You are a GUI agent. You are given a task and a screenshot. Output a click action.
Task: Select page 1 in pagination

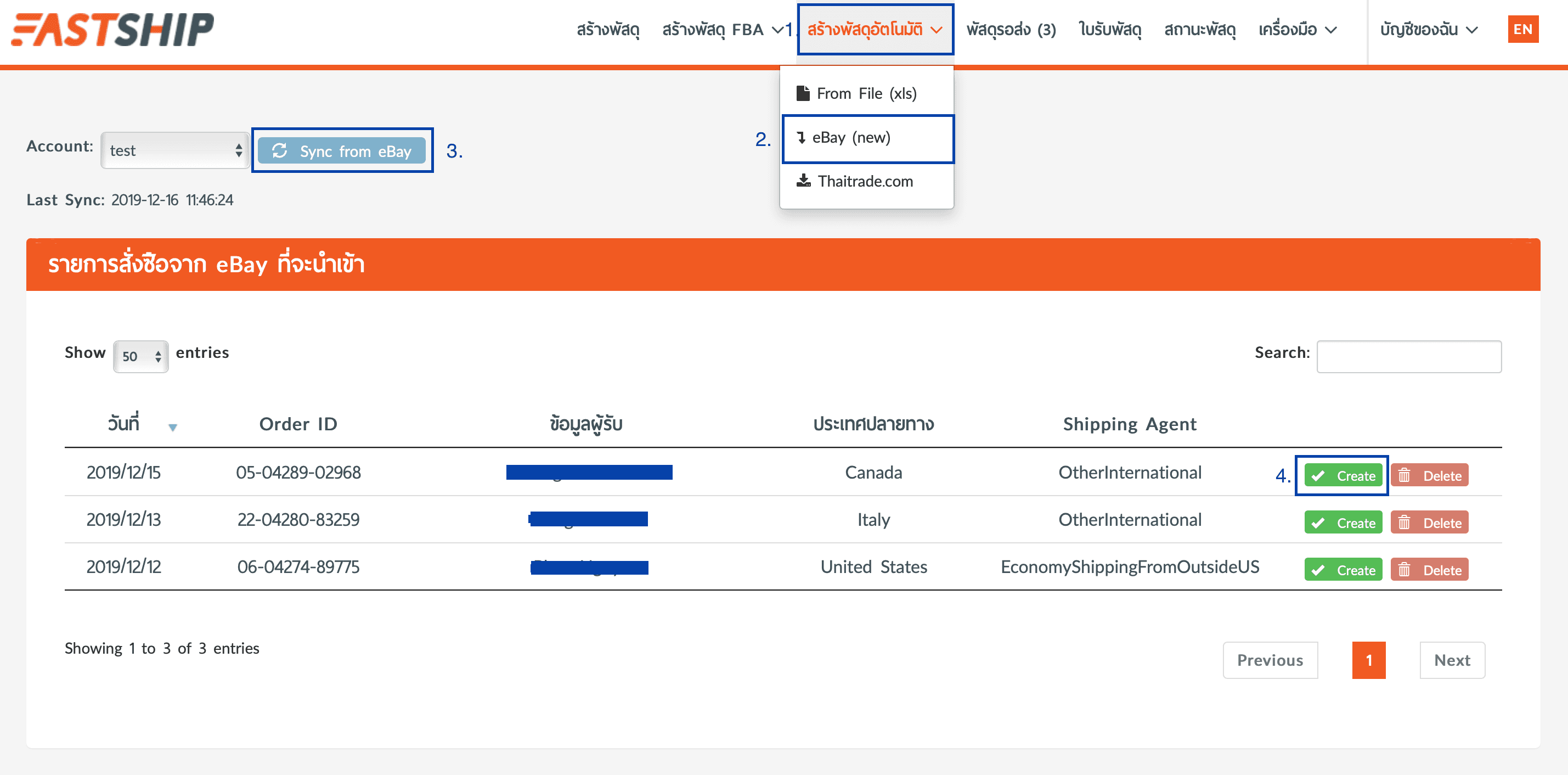1369,660
